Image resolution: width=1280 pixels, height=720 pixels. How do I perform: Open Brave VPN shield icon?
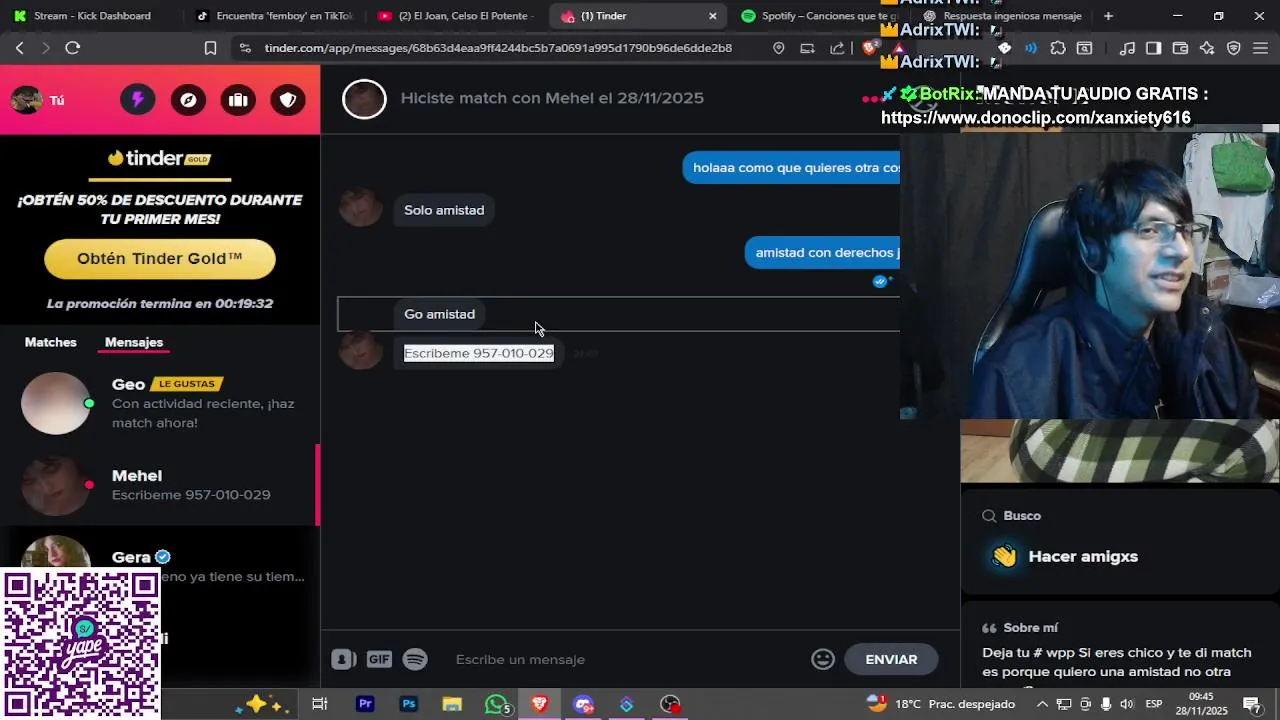tap(1233, 48)
